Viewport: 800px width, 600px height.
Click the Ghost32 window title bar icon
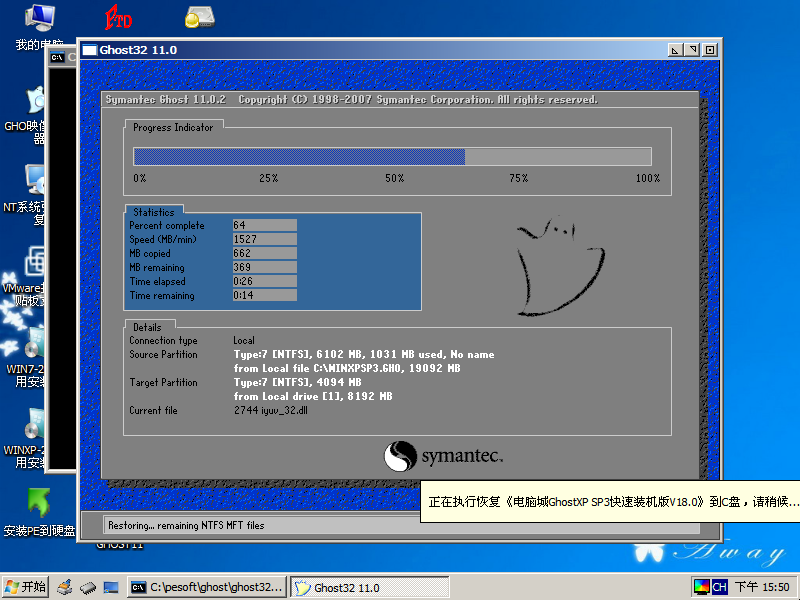click(x=89, y=50)
